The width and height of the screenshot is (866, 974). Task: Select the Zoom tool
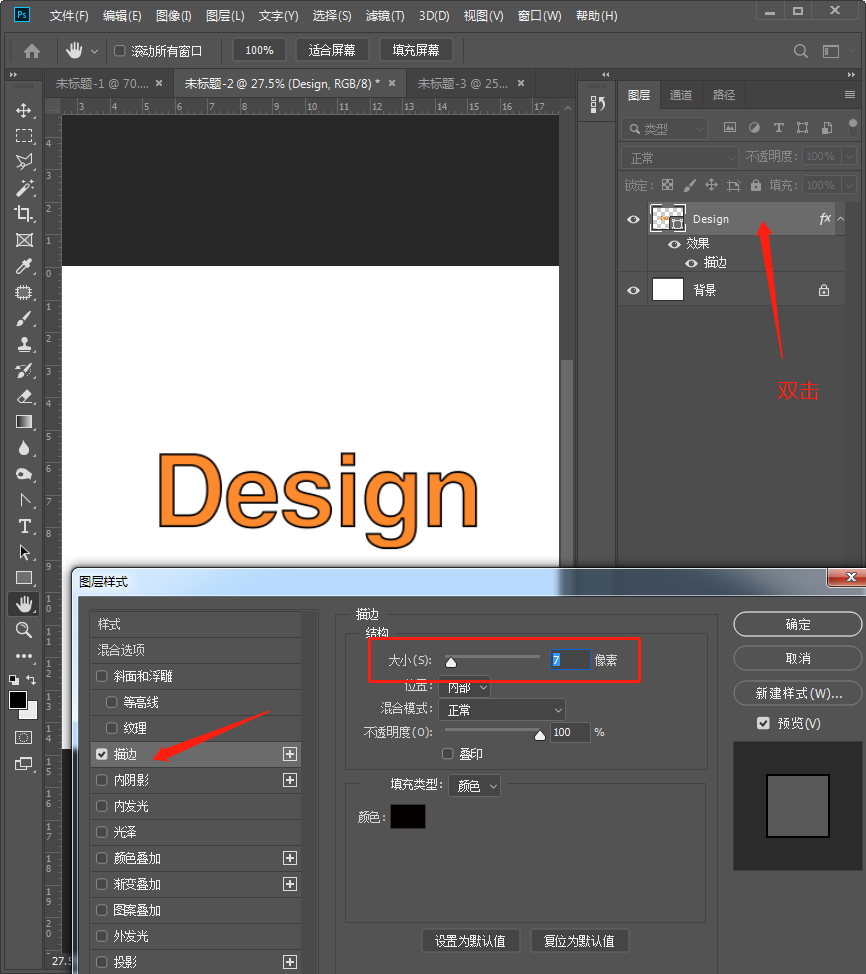[24, 630]
